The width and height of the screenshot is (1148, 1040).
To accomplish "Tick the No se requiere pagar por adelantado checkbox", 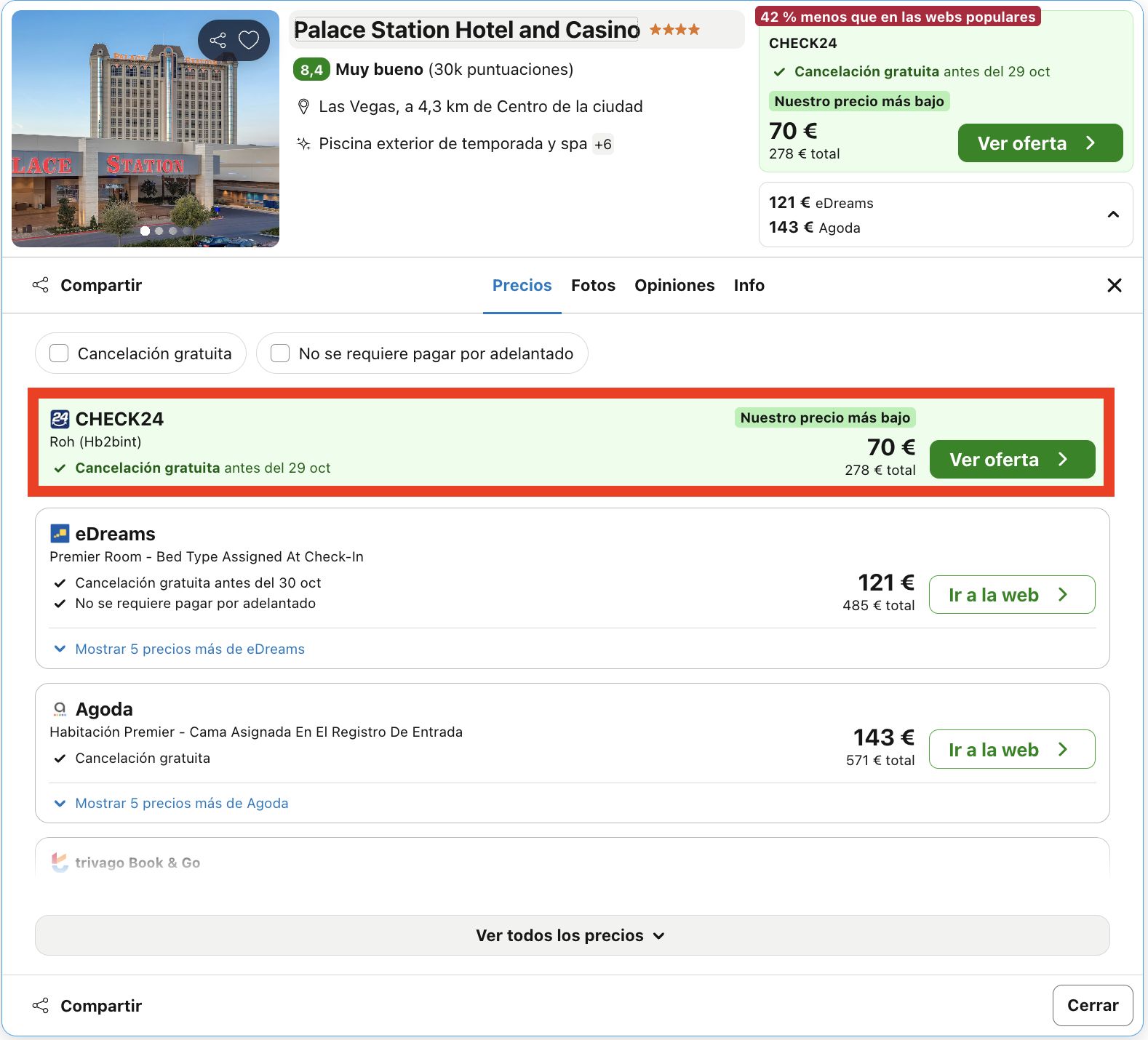I will point(280,353).
